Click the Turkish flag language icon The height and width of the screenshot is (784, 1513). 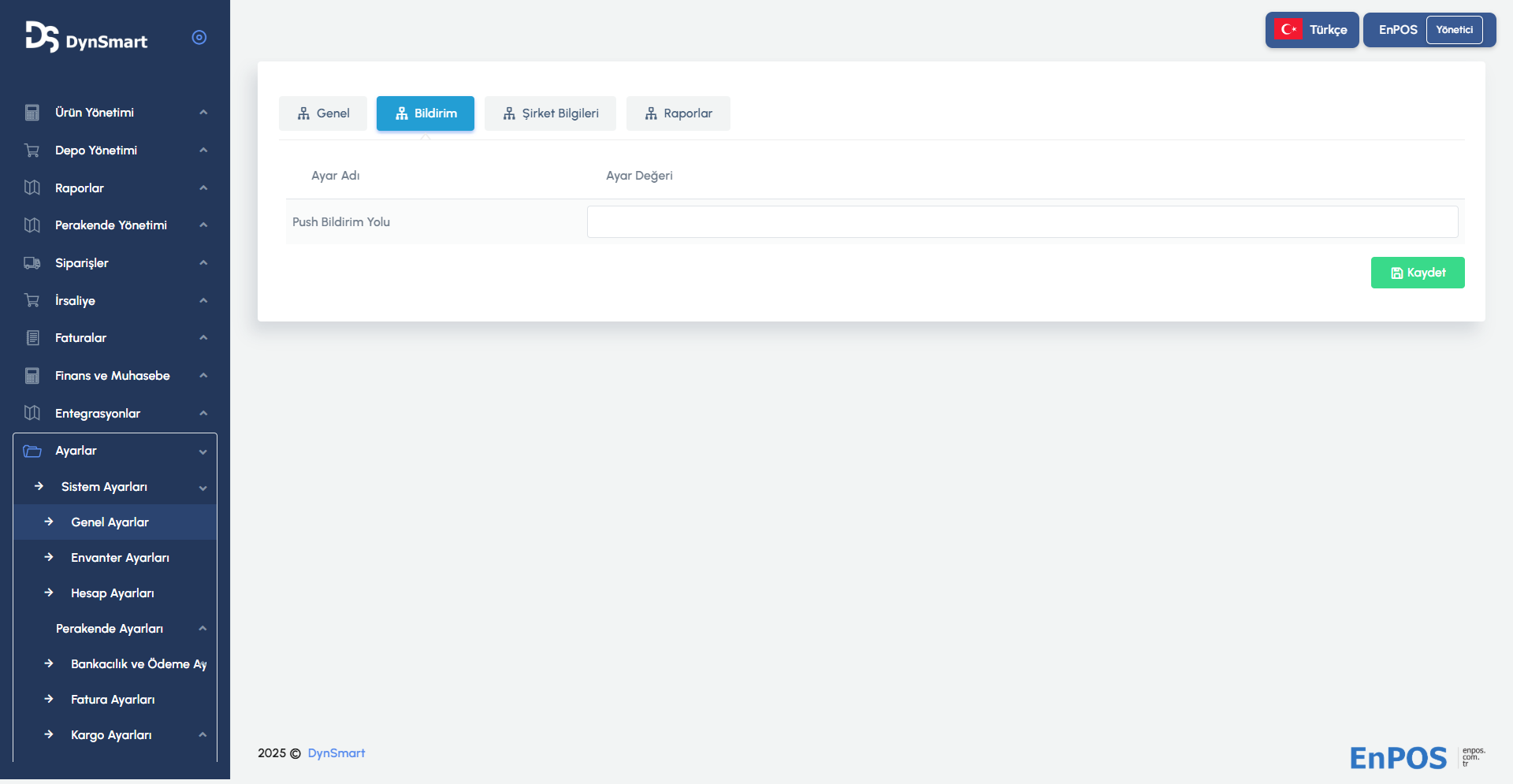pos(1288,30)
